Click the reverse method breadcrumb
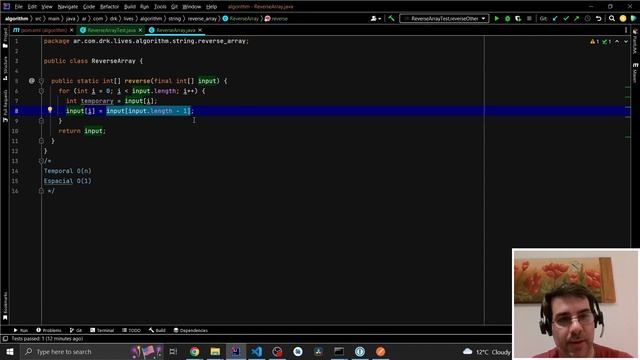 click(276, 18)
